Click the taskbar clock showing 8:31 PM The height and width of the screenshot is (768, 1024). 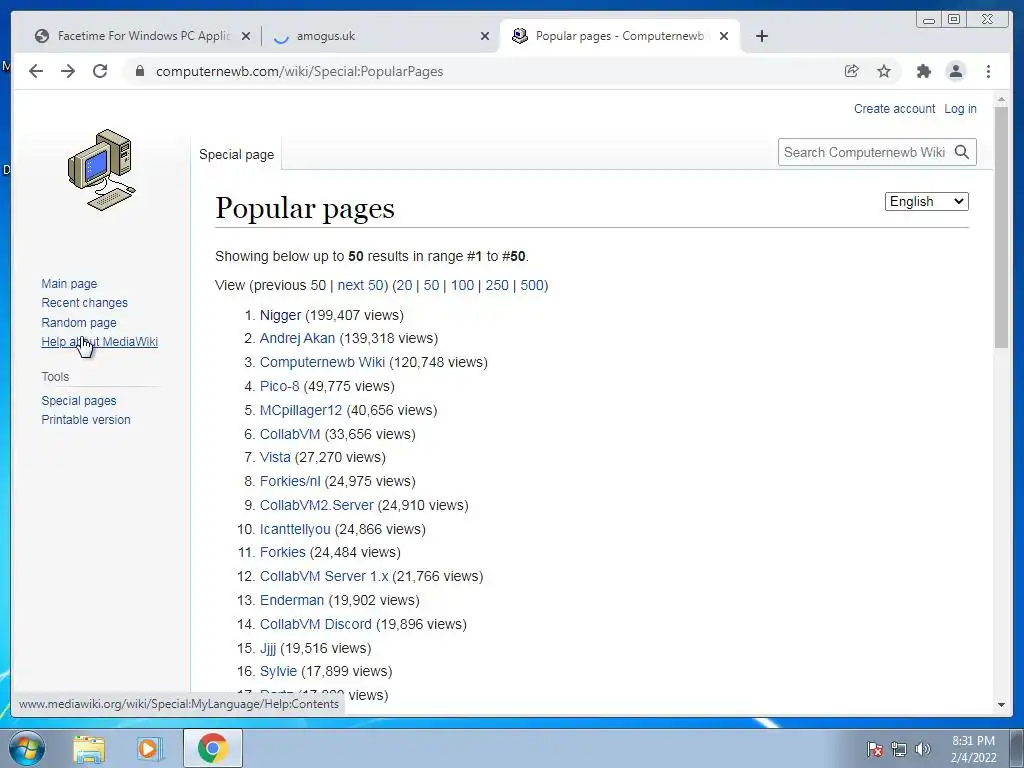coord(973,749)
